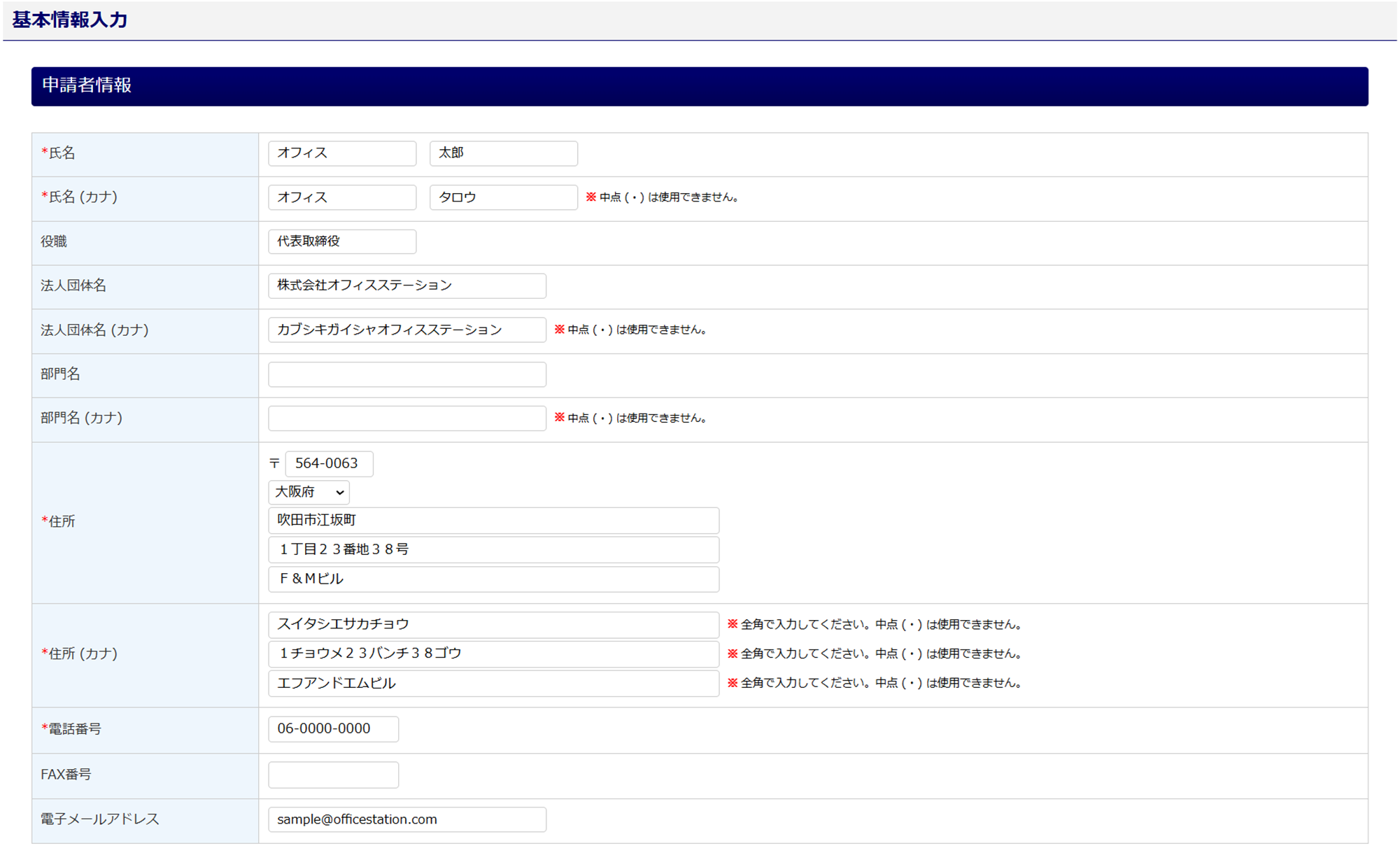1400x853 pixels.
Task: Click the first name field containing 太郎
Action: tap(503, 153)
